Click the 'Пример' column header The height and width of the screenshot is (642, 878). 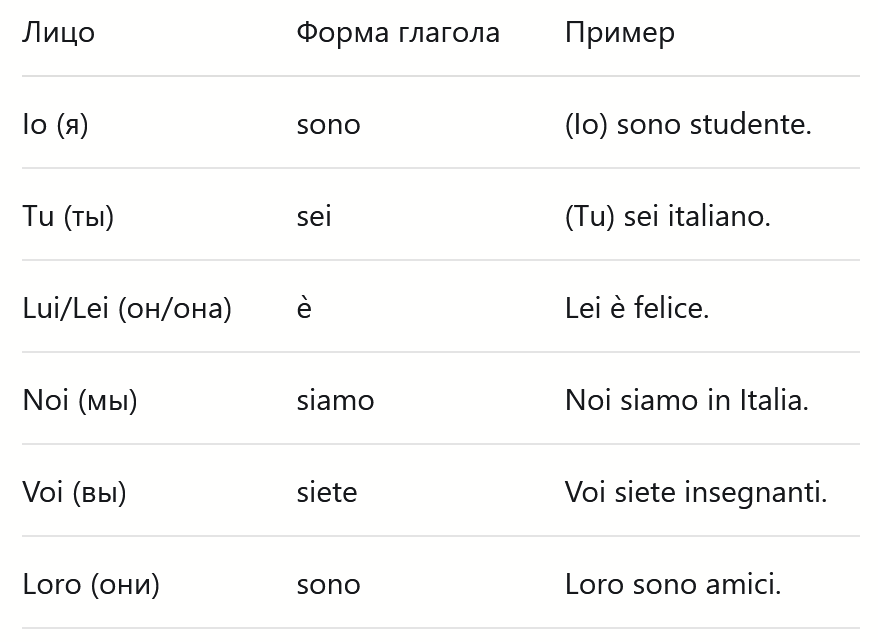[620, 33]
